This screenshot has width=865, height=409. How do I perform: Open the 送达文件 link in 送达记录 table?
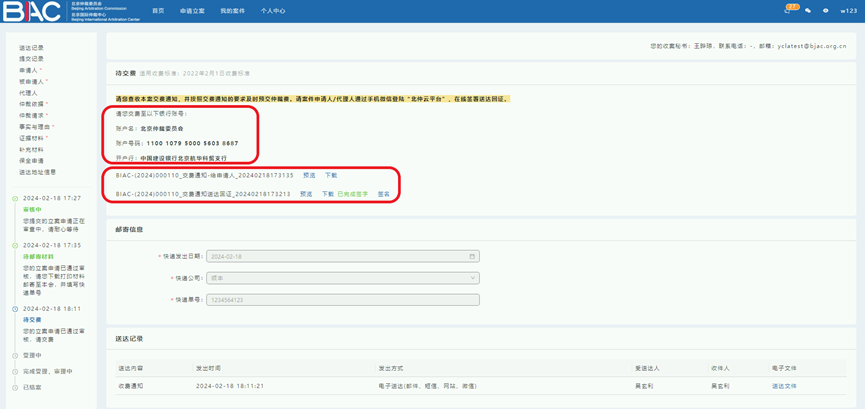pos(784,385)
